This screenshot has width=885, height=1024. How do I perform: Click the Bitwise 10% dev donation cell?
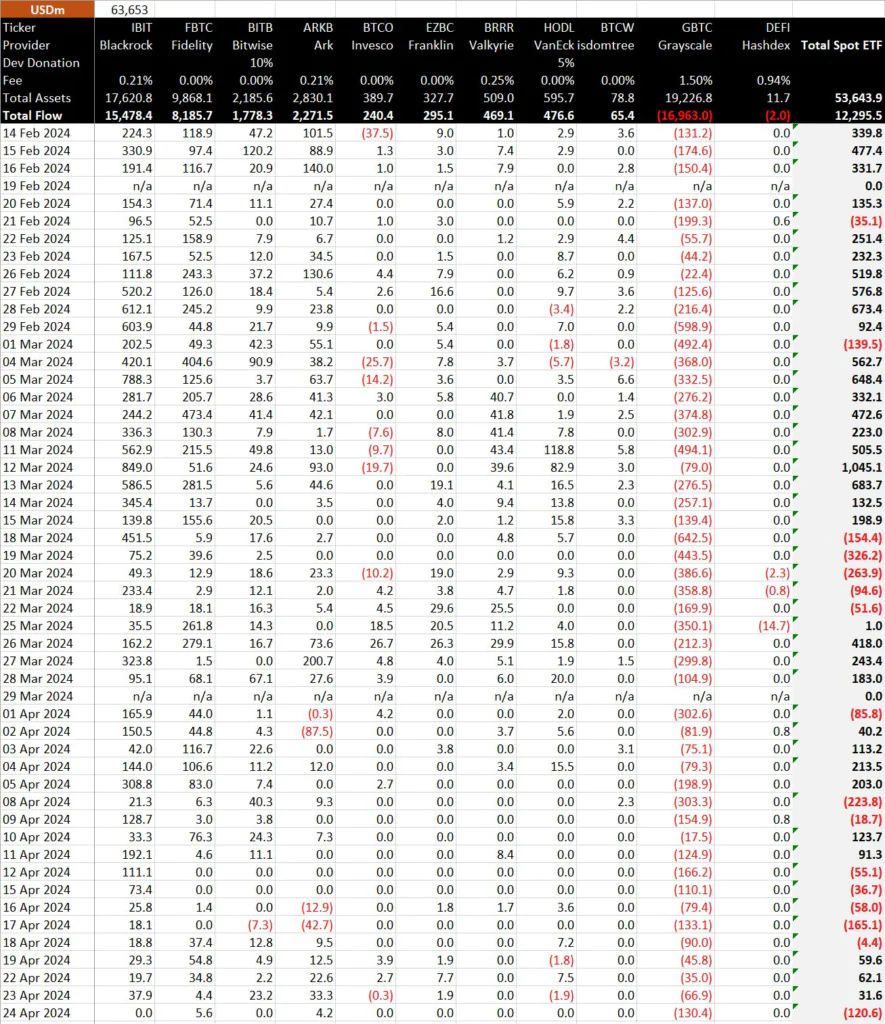pyautogui.click(x=261, y=63)
